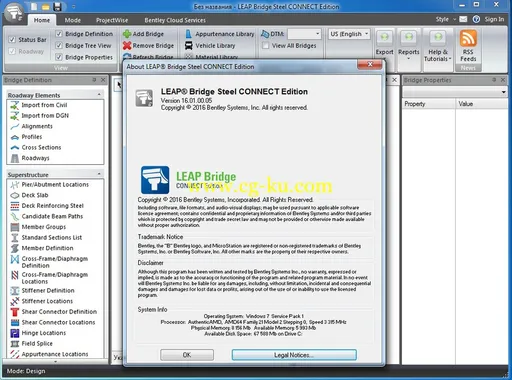512x380 pixels.
Task: Open Alignments in Roadway Elements
Action: [x=37, y=126]
